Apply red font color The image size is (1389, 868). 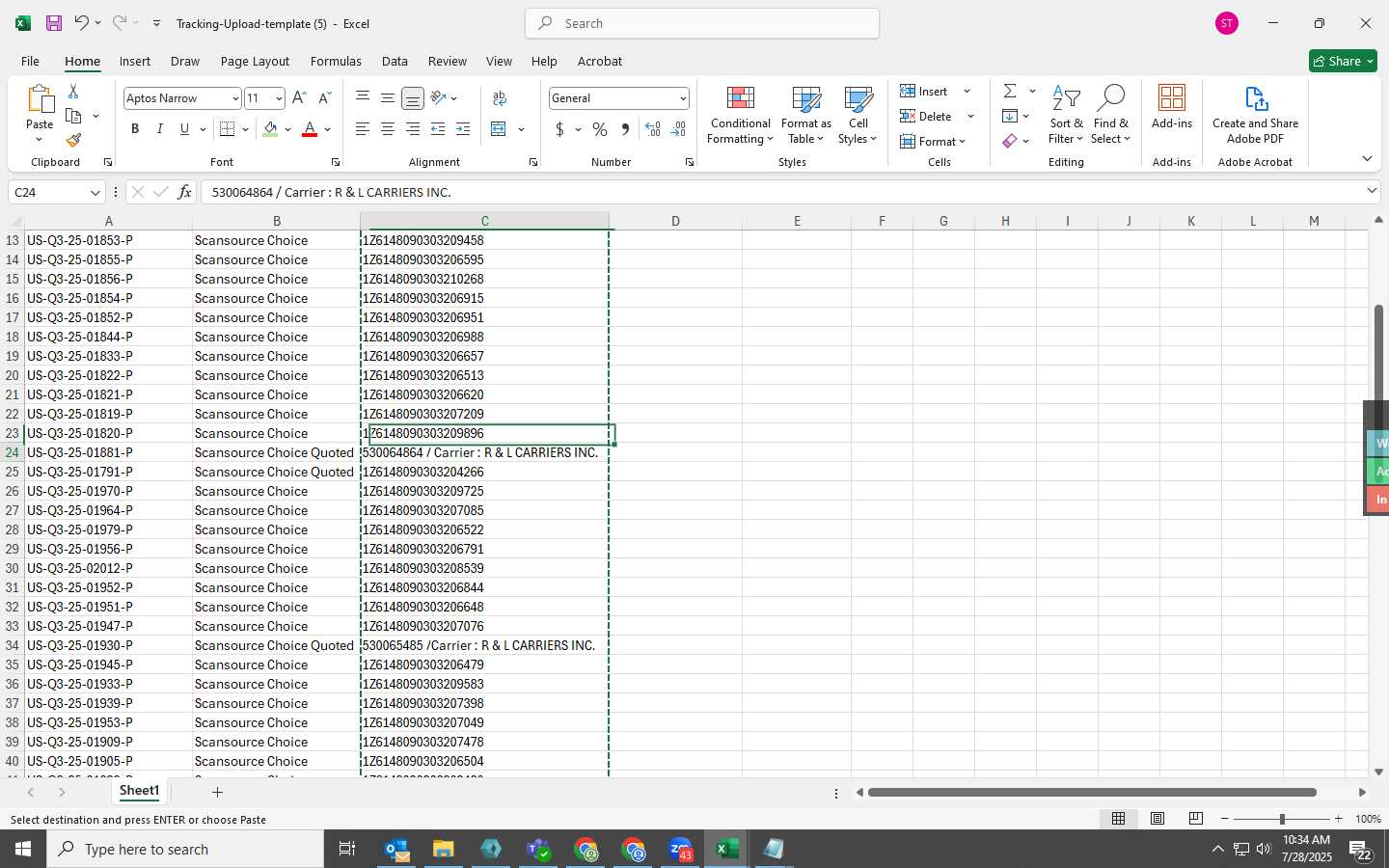tap(310, 129)
